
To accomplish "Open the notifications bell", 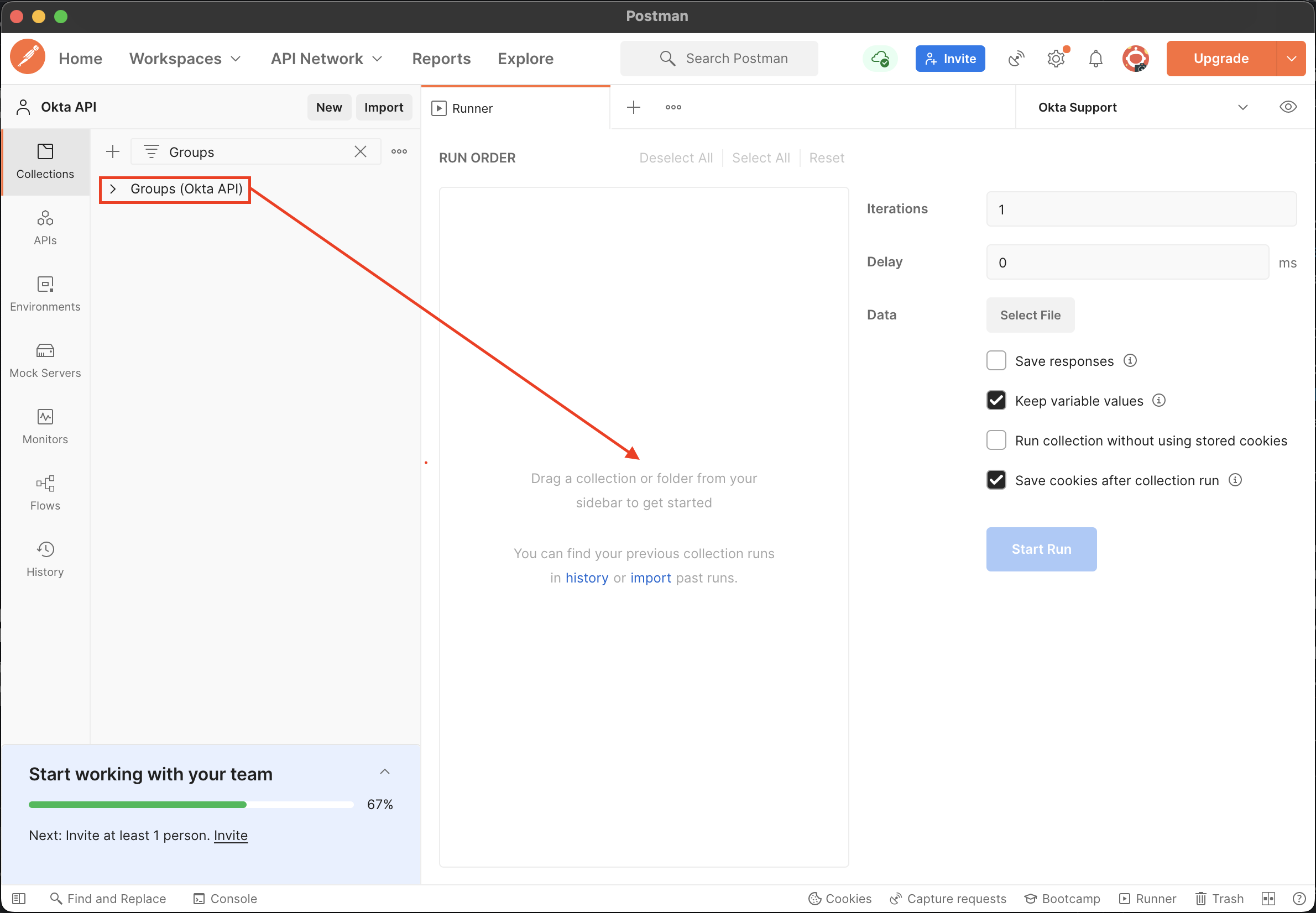I will tap(1095, 59).
